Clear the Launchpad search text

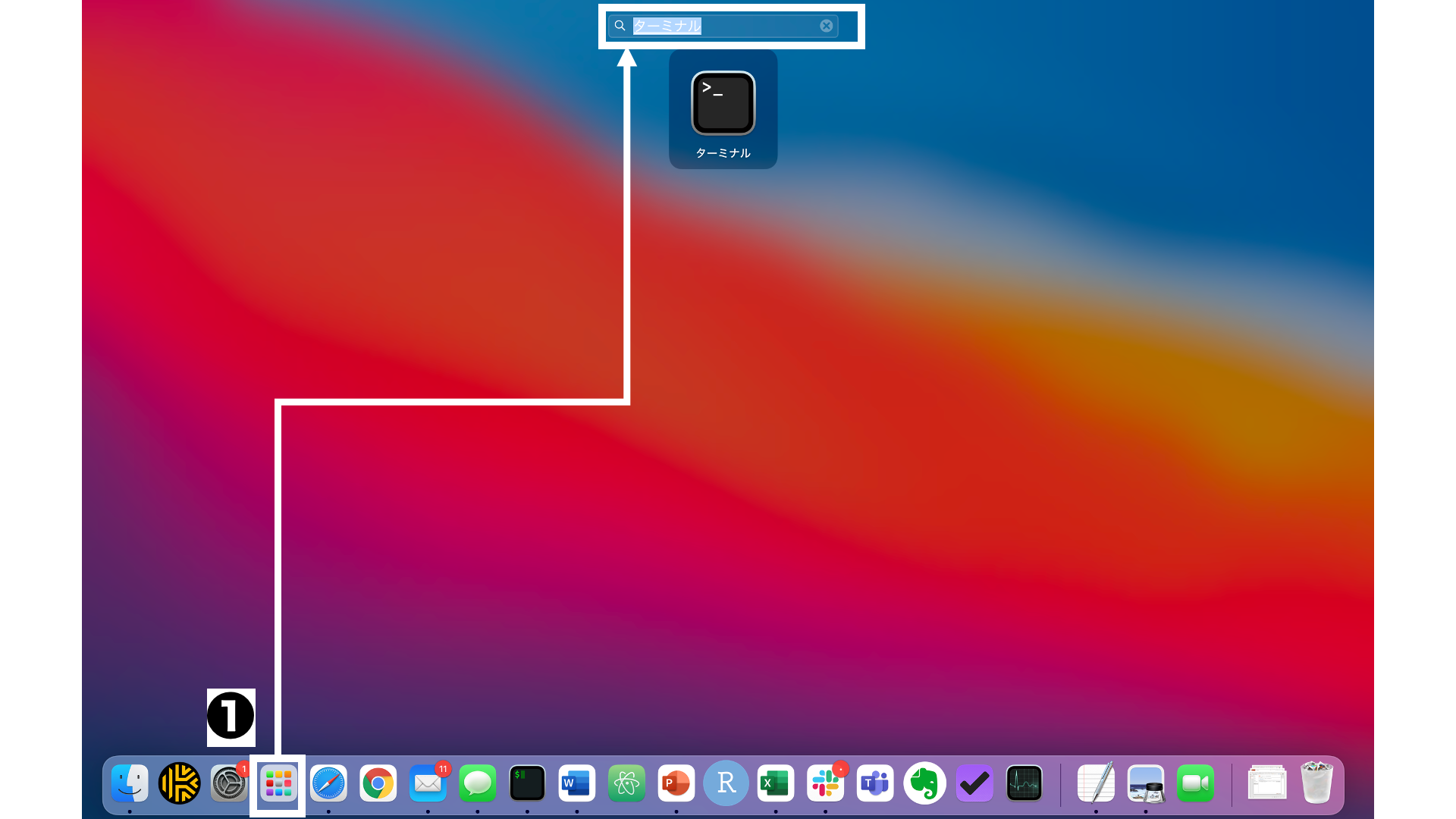(826, 26)
